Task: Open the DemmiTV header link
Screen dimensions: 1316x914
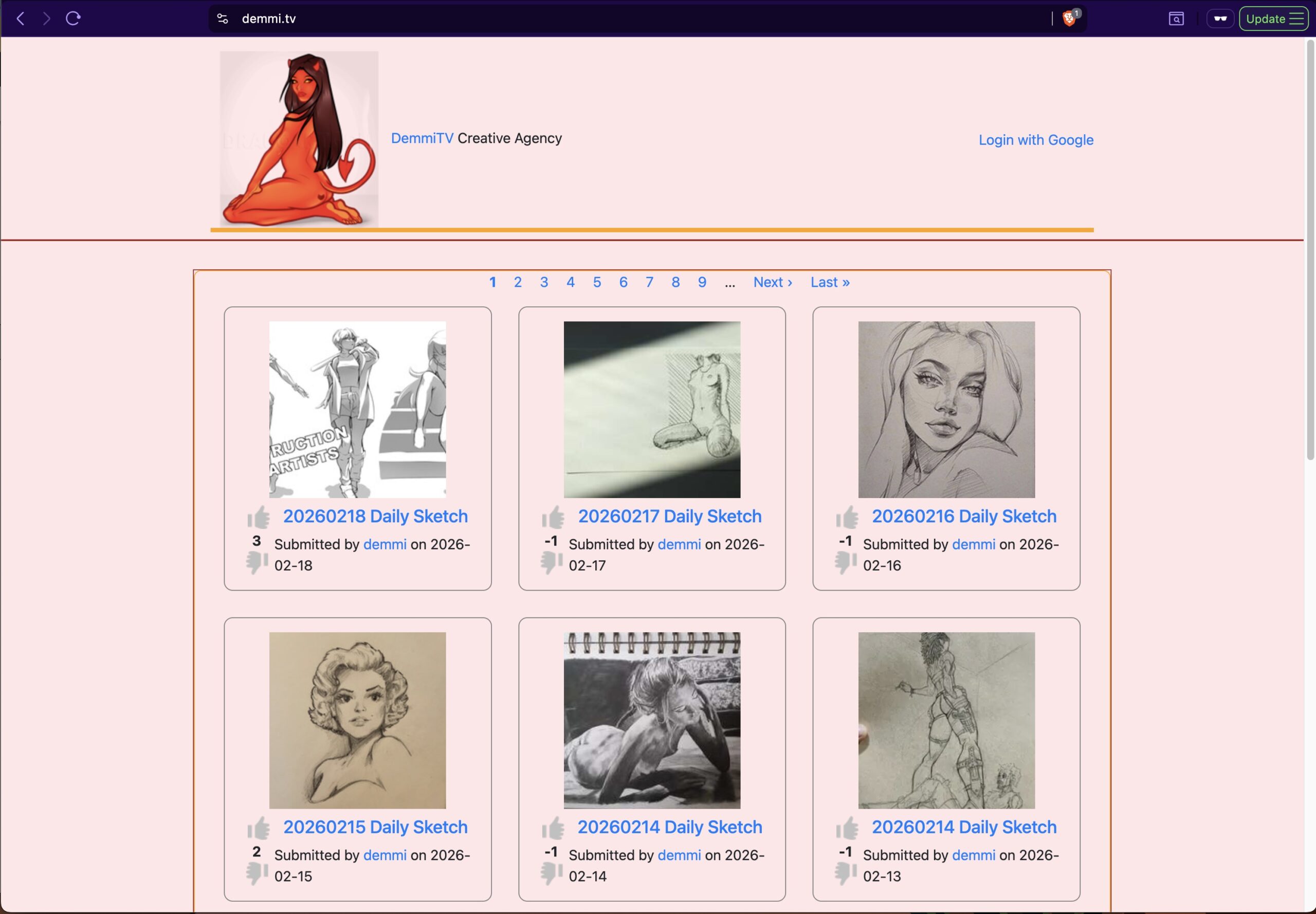Action: point(422,138)
